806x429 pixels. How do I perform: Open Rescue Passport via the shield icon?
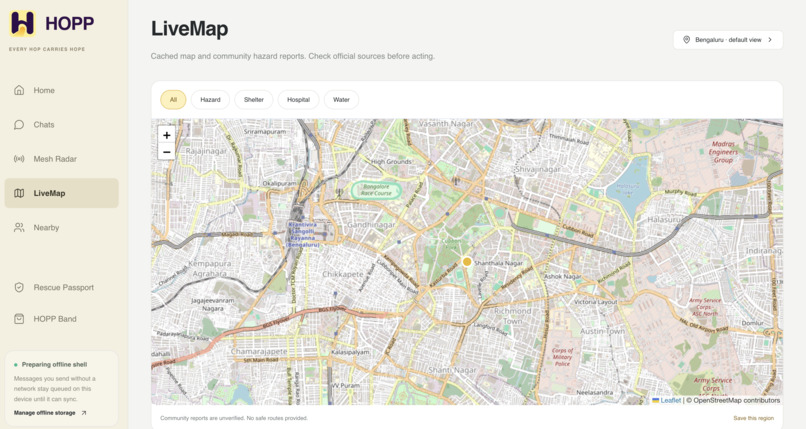click(19, 287)
